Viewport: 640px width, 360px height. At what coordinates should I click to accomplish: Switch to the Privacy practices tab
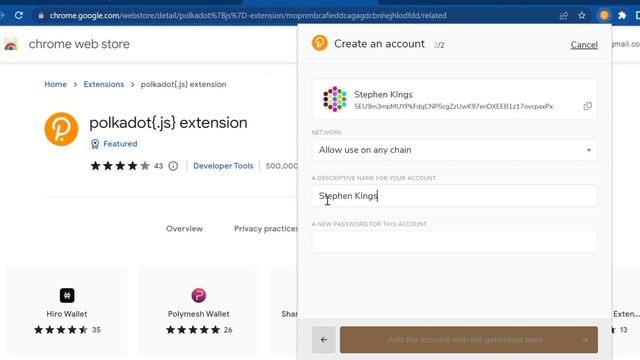[x=266, y=229]
